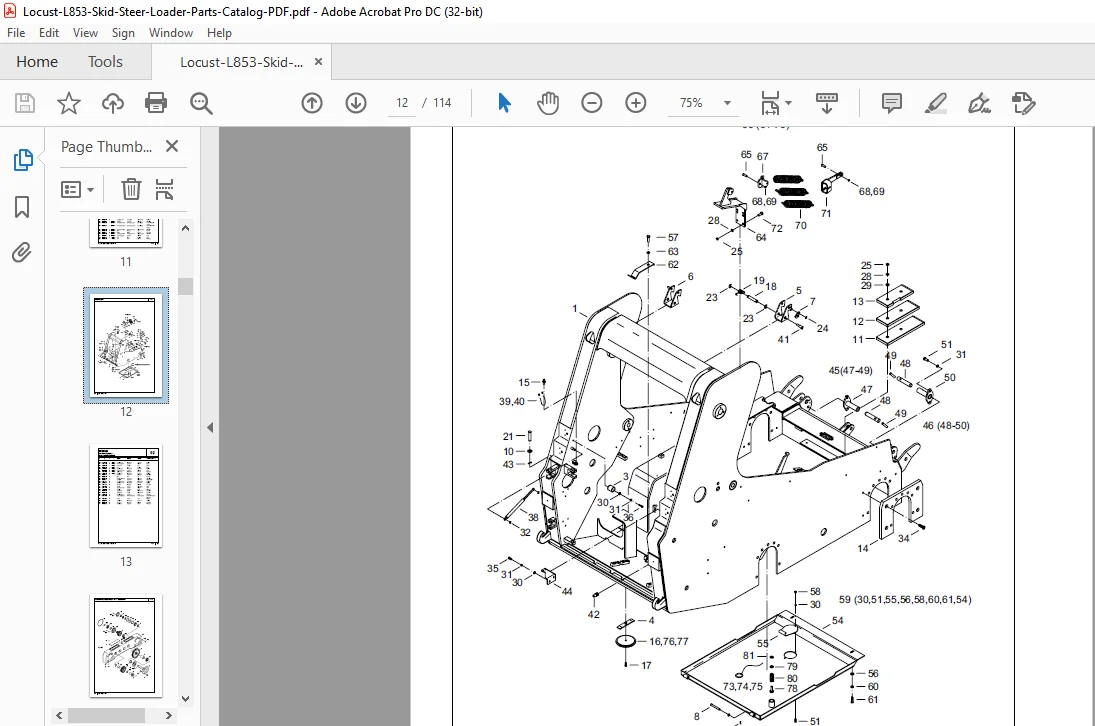
Task: Collapse the navigation pane with the arrow
Action: click(x=210, y=427)
